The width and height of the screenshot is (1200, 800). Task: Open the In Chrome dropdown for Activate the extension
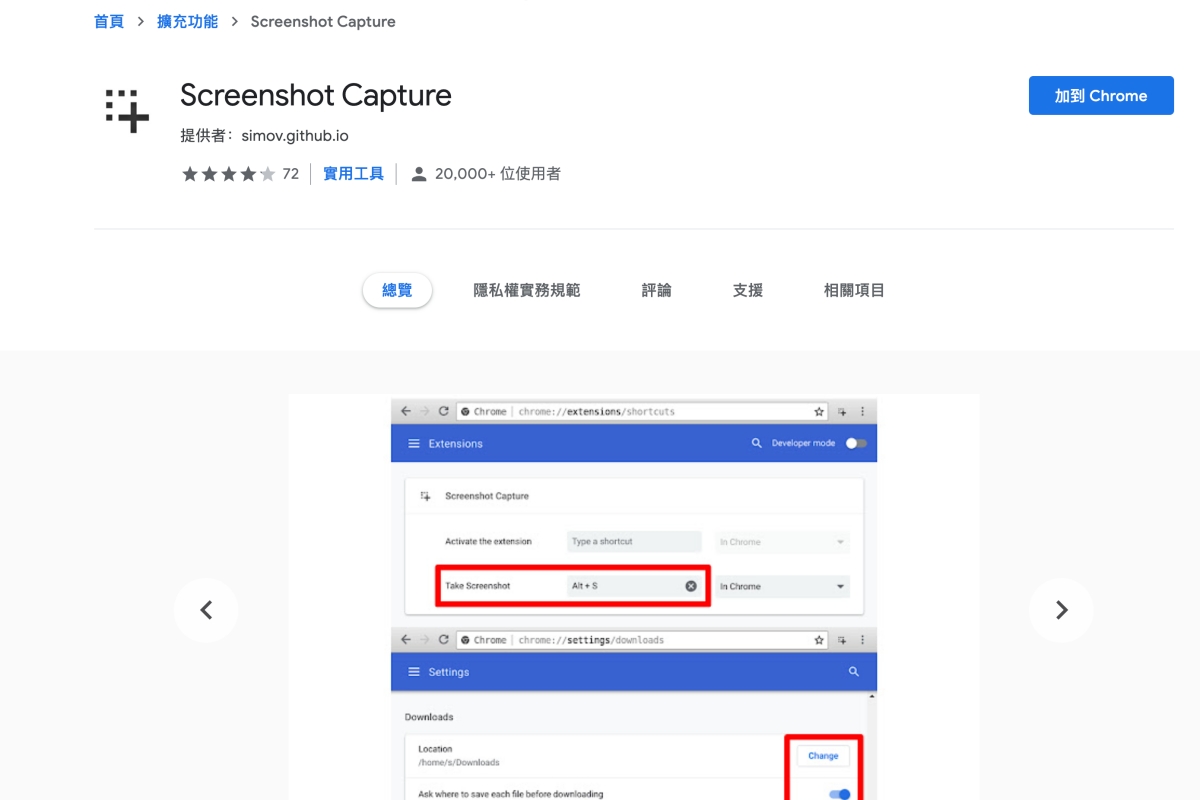pos(780,541)
